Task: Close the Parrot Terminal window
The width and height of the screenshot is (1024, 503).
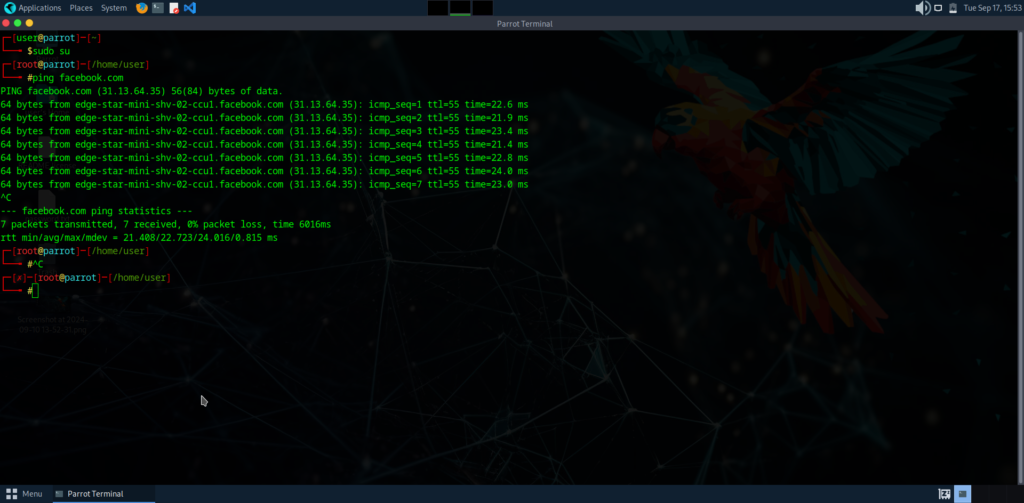Action: (x=7, y=23)
